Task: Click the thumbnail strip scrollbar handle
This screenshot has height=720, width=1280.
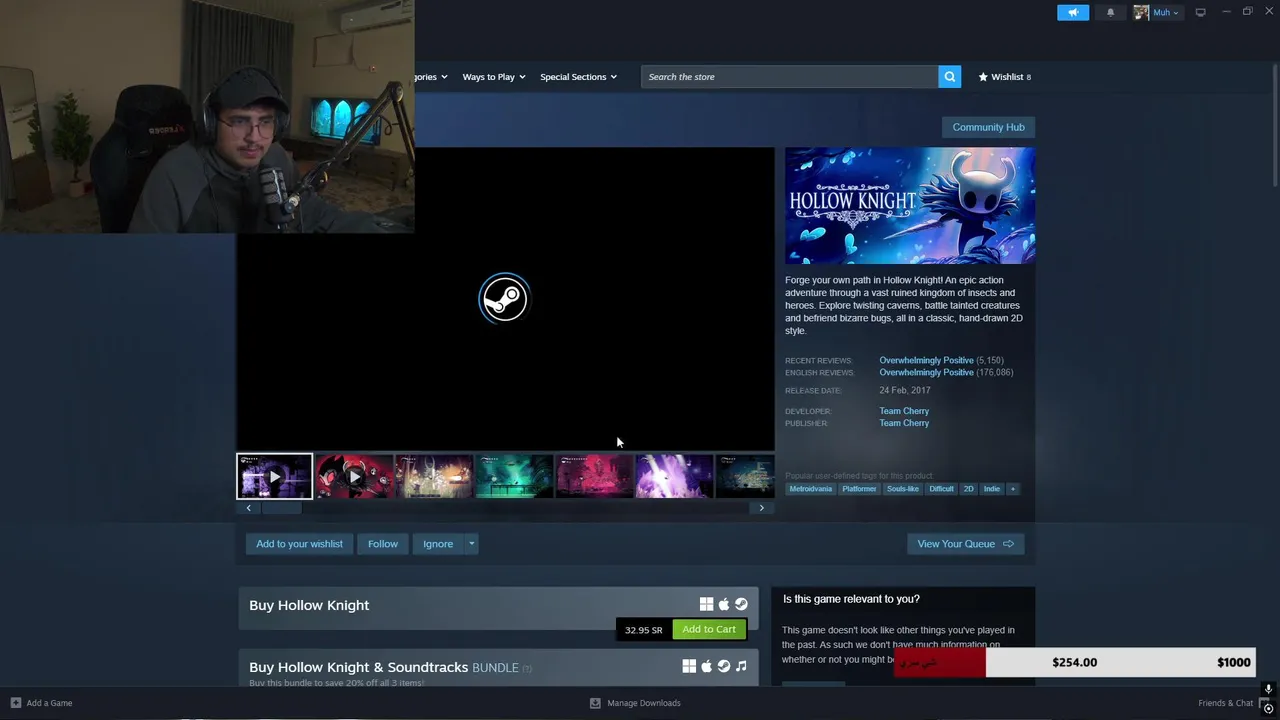Action: click(x=281, y=508)
